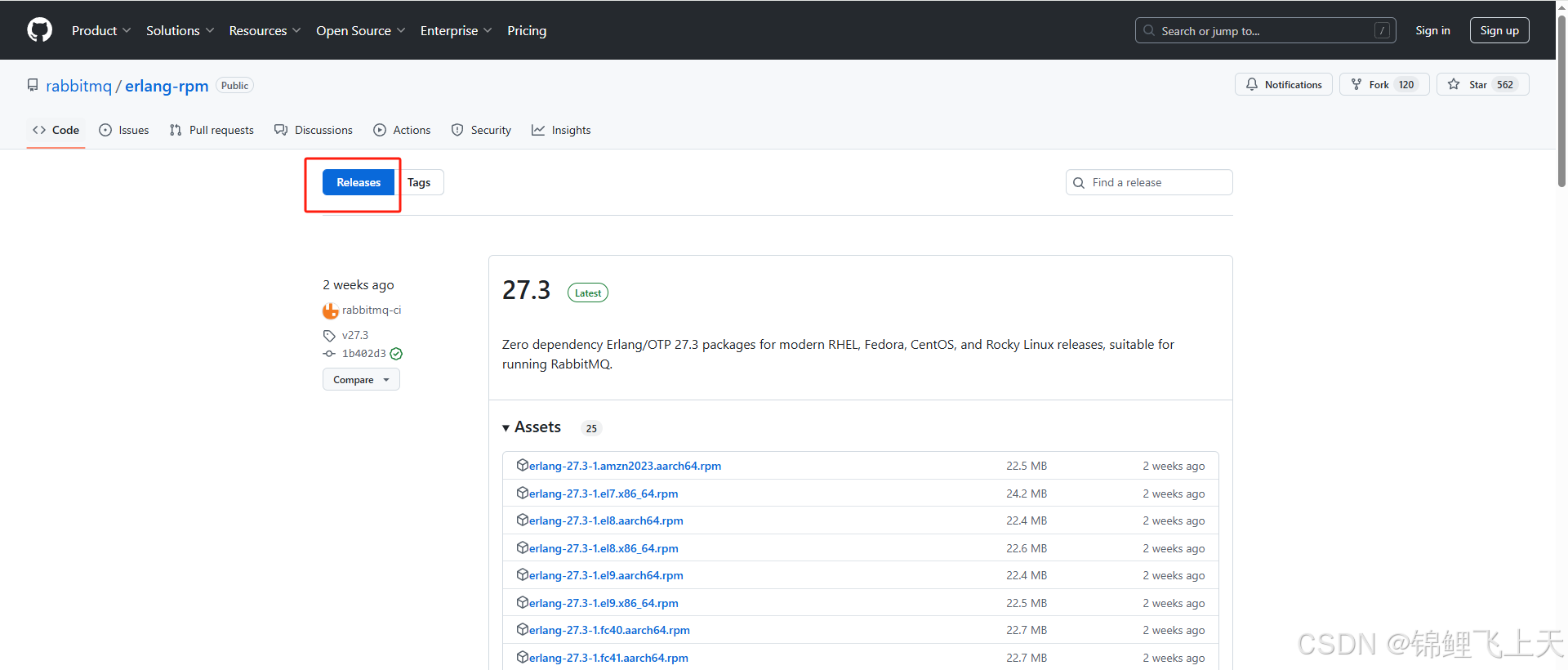Click the package icon beside amzn2023.aarch64.rpm
The width and height of the screenshot is (1568, 670).
(523, 465)
